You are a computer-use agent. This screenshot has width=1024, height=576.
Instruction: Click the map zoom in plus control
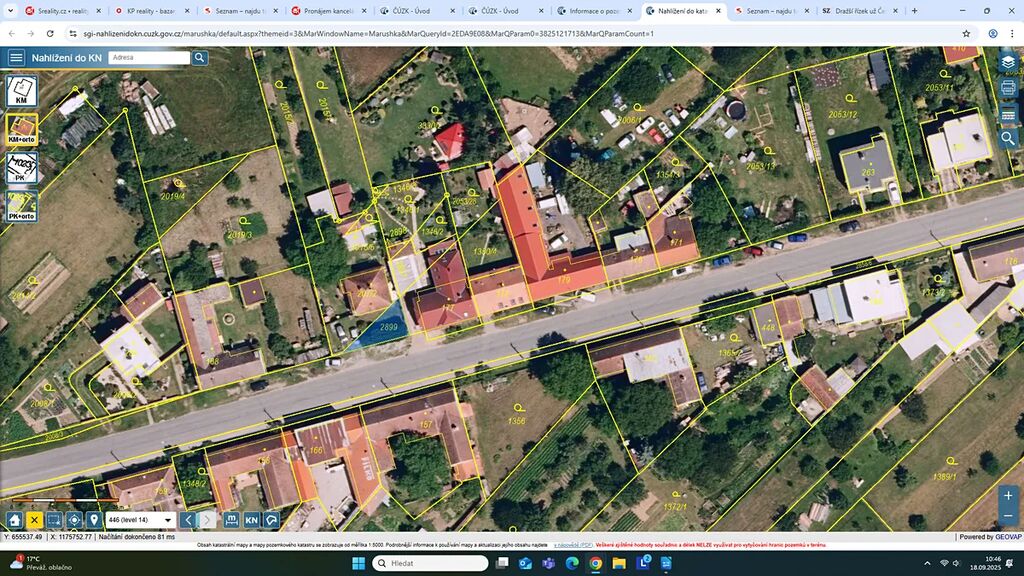point(1008,496)
